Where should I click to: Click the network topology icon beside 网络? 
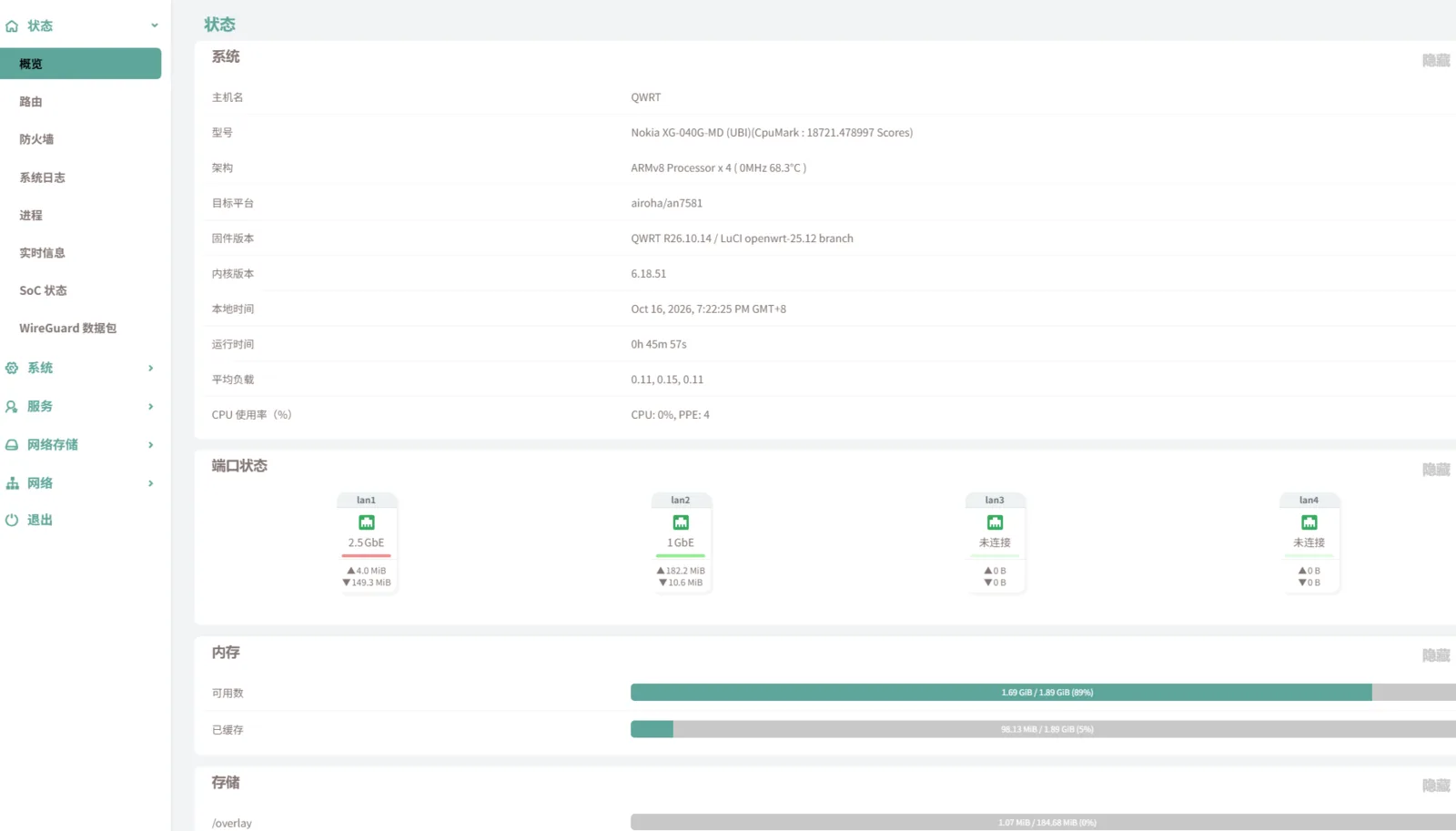(x=12, y=483)
